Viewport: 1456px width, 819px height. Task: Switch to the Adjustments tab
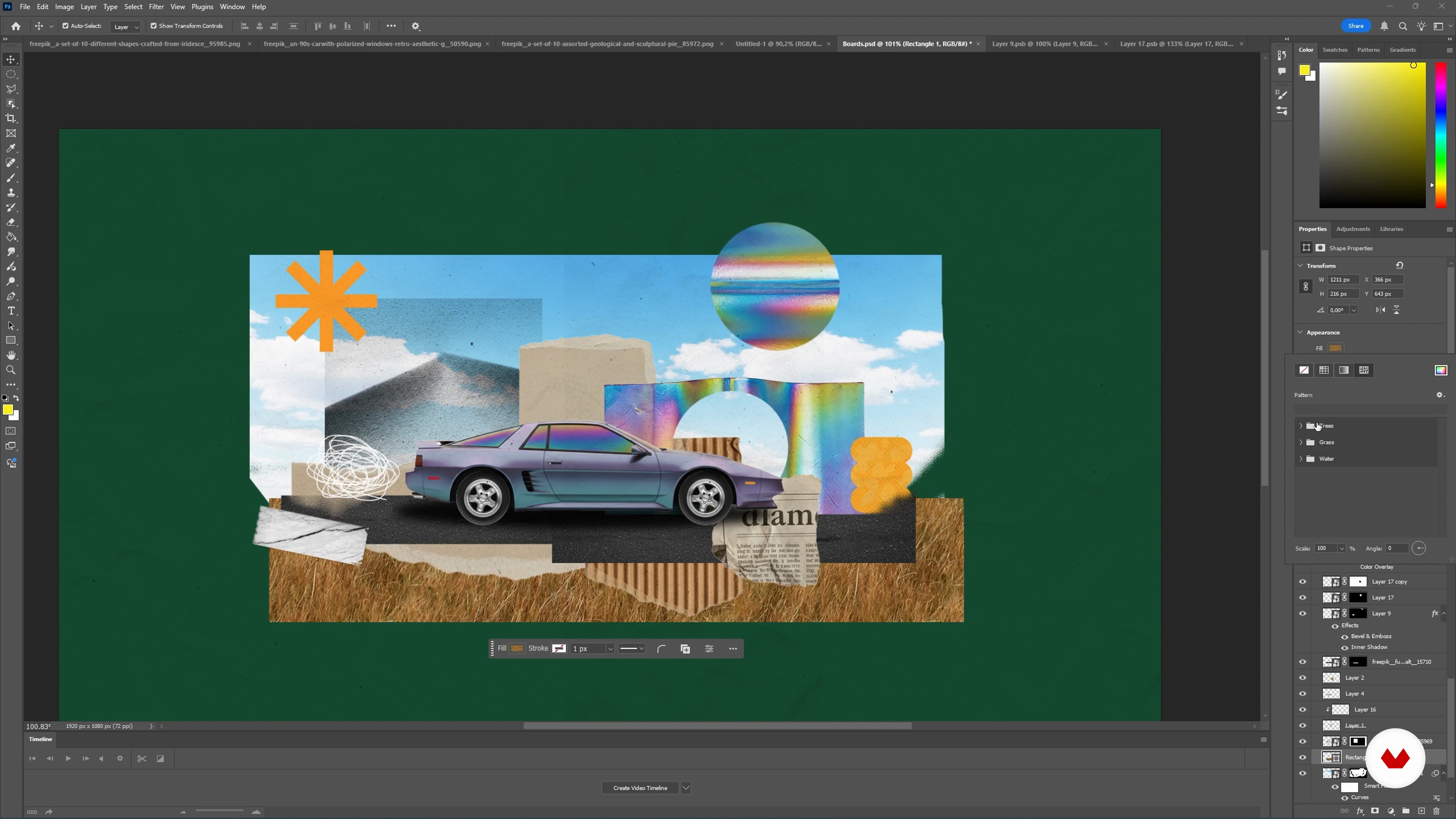pyautogui.click(x=1352, y=229)
